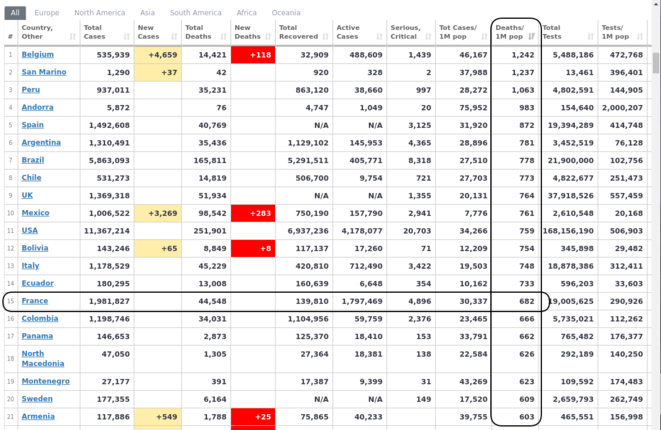Select Chile cases per million 27,703
Viewport: 661px width, 430px height.
(473, 178)
